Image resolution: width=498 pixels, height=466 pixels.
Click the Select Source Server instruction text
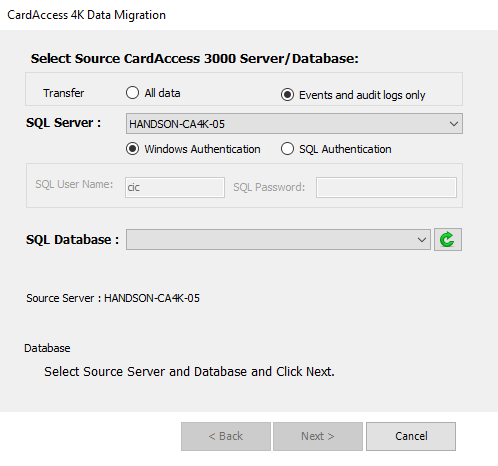click(x=189, y=372)
